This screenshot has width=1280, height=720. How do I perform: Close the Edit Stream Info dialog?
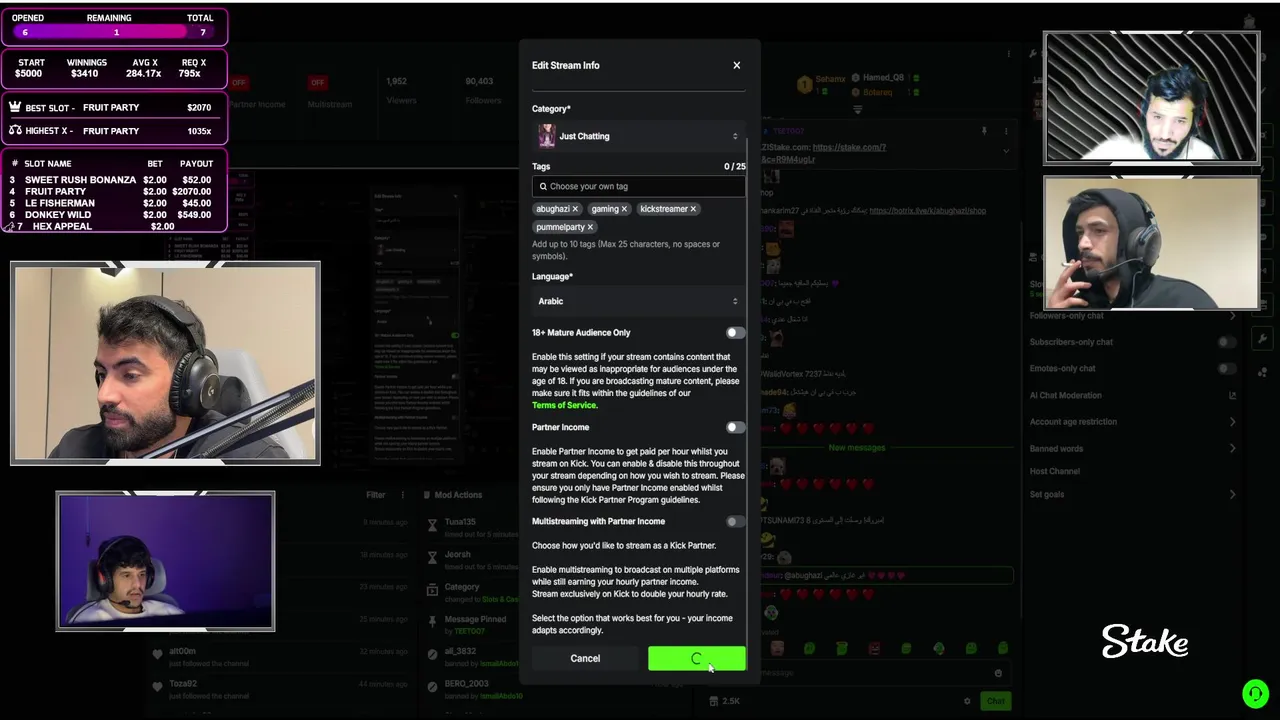click(737, 65)
